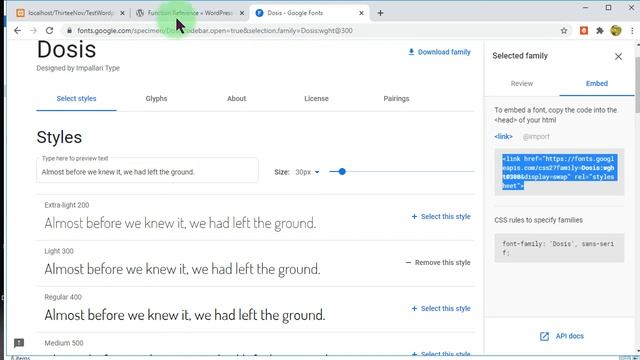Click the 'Designed by Impallari Type' text
Viewport: 640px width, 360px height.
(x=78, y=68)
